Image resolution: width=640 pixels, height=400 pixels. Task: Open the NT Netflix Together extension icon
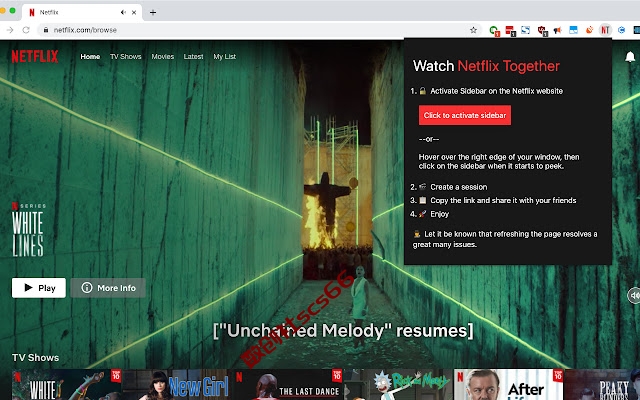pos(605,30)
